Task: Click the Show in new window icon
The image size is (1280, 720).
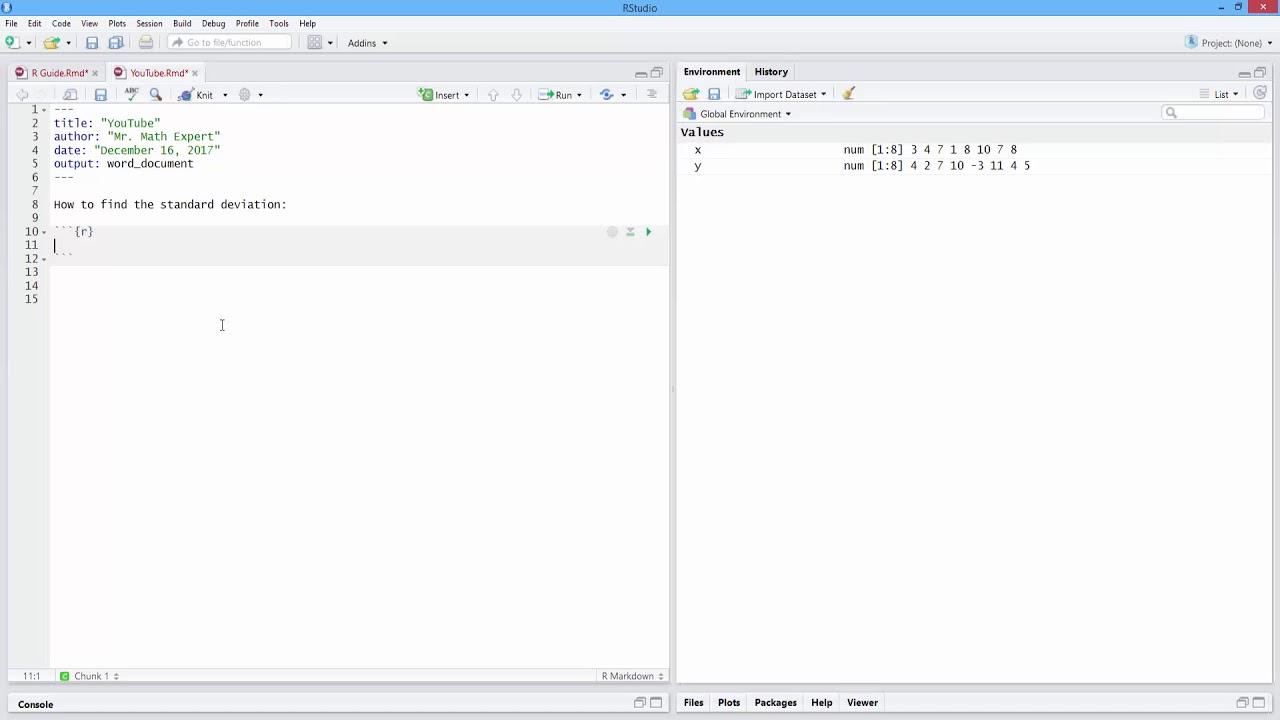Action: point(70,95)
